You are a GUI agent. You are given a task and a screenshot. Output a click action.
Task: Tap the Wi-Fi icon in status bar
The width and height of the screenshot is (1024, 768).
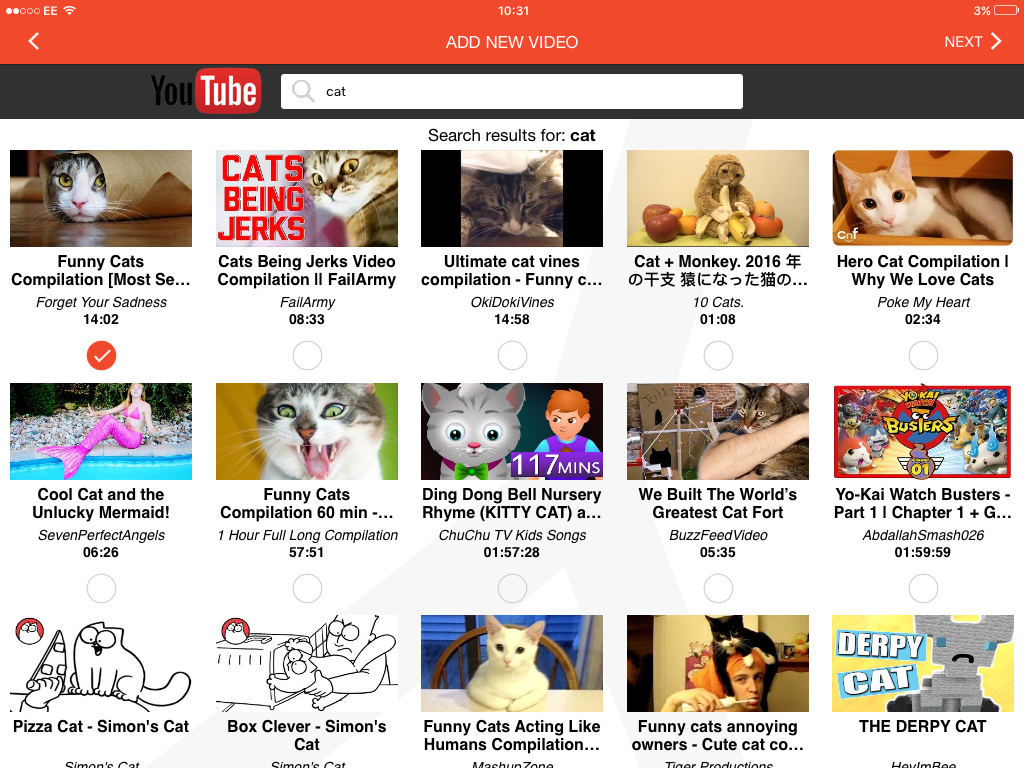[x=69, y=10]
